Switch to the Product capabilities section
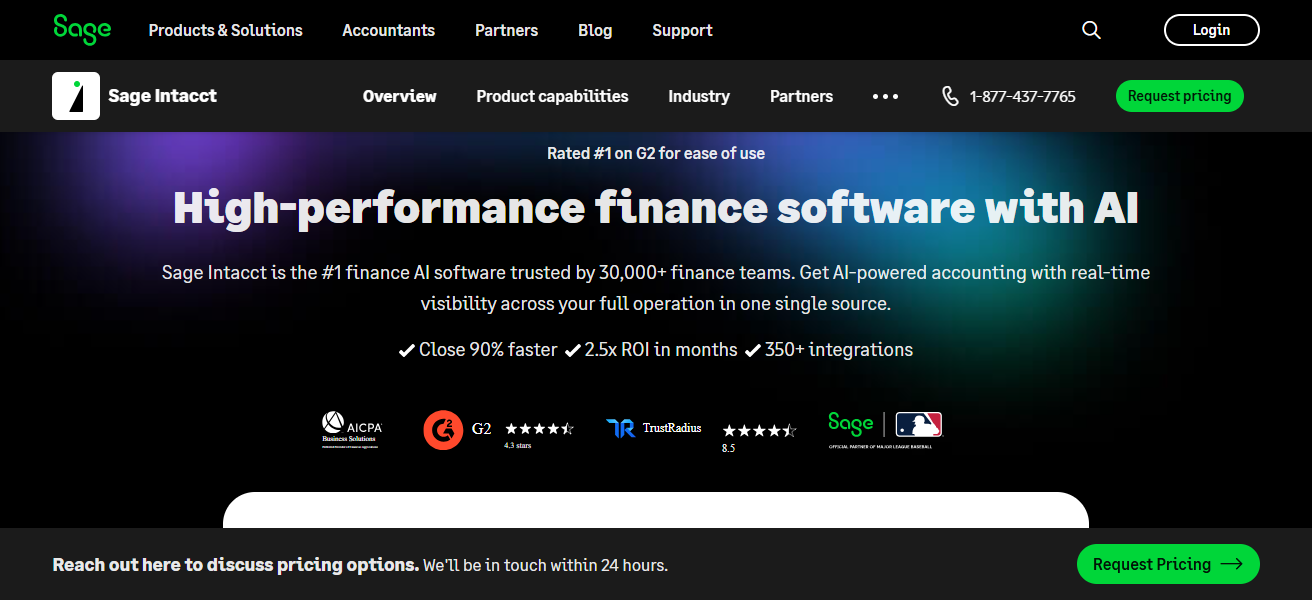The height and width of the screenshot is (600, 1312). click(552, 96)
